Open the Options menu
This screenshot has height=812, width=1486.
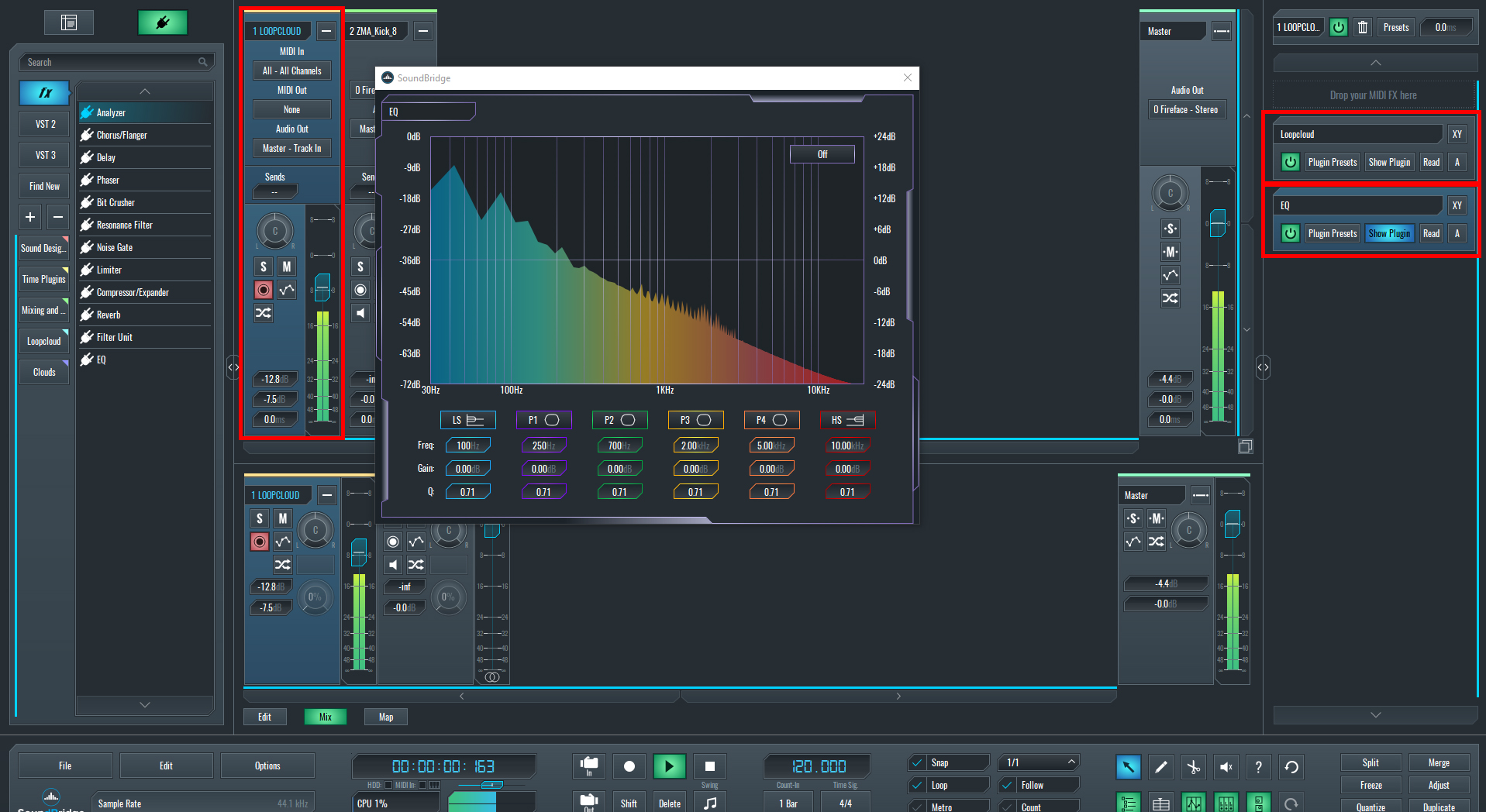coord(267,766)
